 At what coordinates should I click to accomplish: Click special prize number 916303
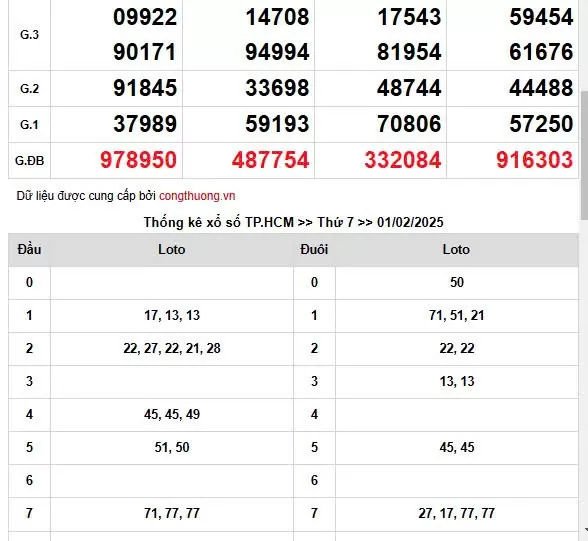pos(535,160)
